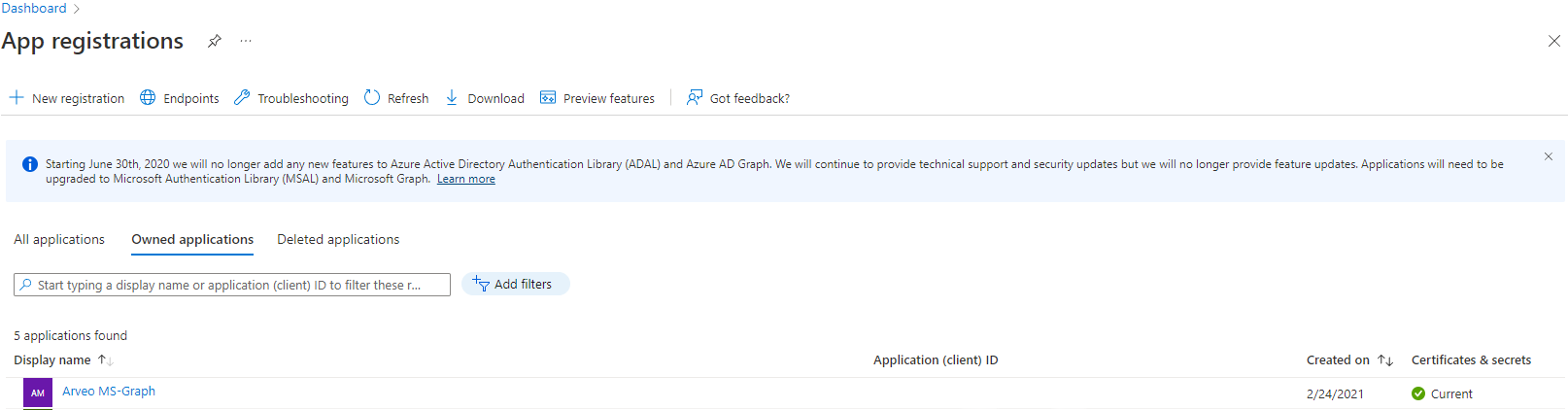Click the Got feedback? button
The height and width of the screenshot is (410, 1568).
click(x=738, y=98)
